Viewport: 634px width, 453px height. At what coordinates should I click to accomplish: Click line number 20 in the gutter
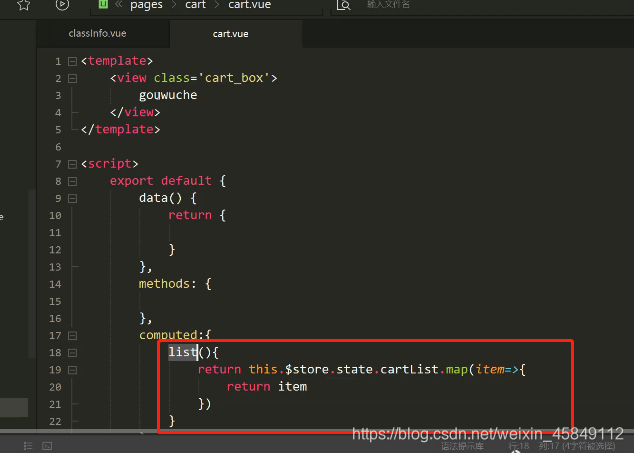[55, 387]
